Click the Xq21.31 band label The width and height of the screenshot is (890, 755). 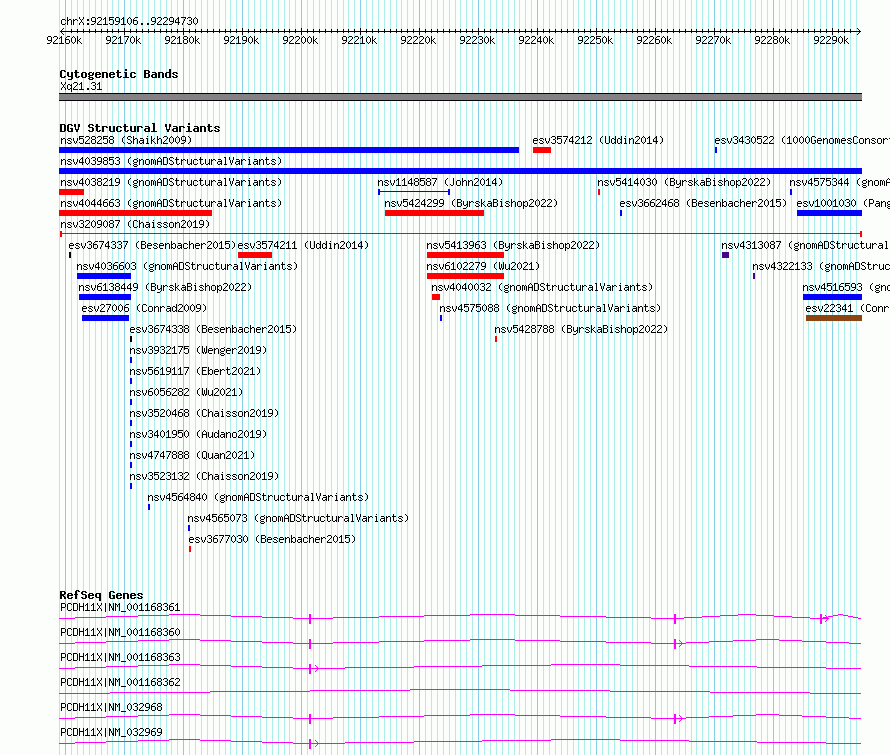pos(81,87)
